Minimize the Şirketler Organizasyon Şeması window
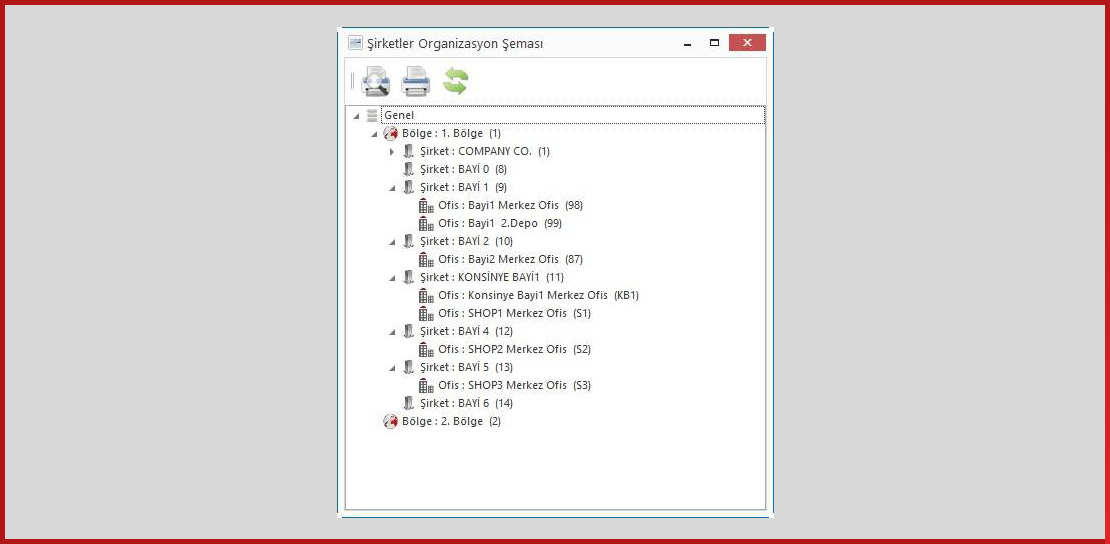Screen dimensions: 1110x544 (x=687, y=43)
